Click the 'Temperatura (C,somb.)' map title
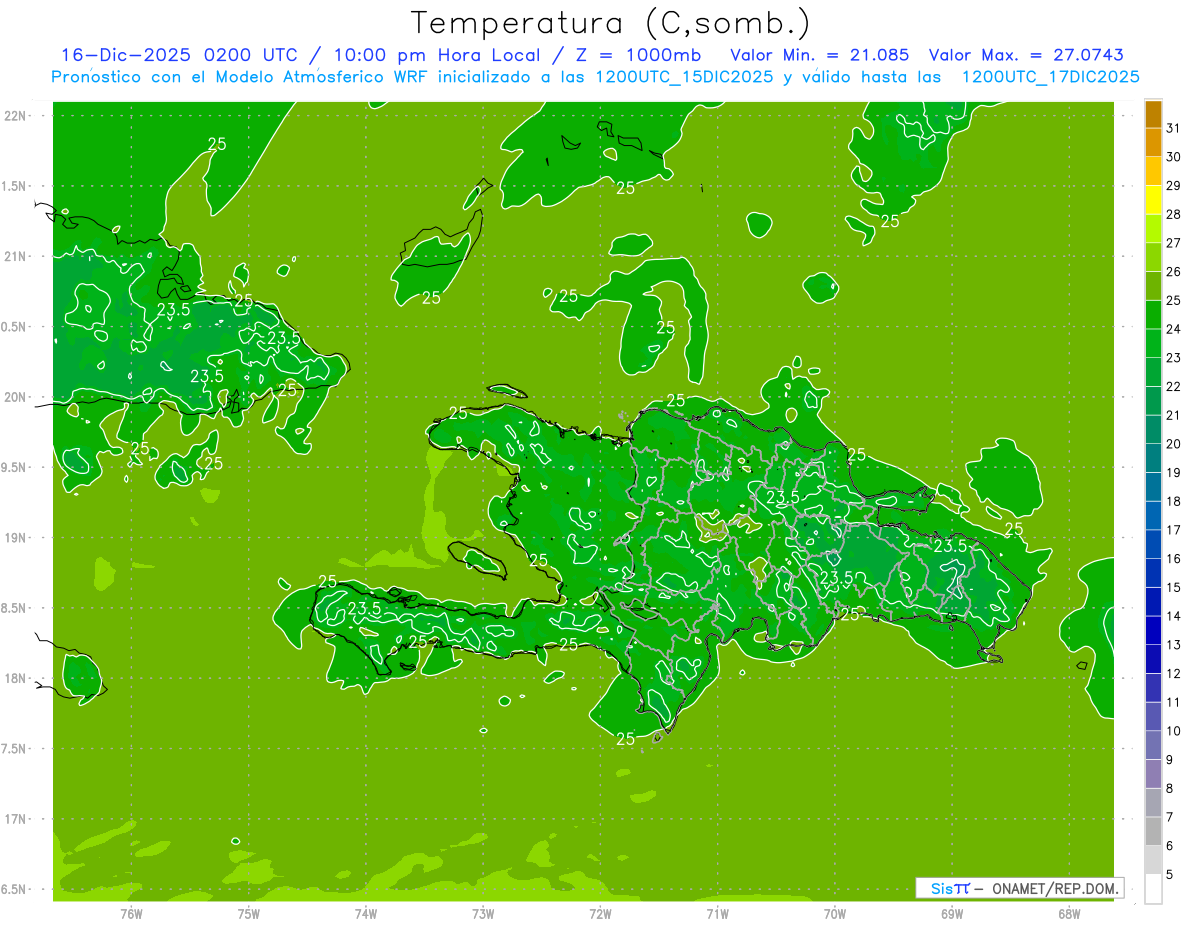Screen dimensions: 1200x927 tap(610, 22)
